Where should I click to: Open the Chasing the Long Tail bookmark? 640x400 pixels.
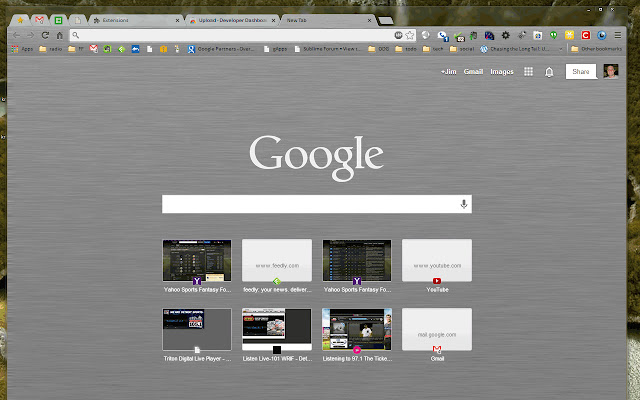point(515,49)
